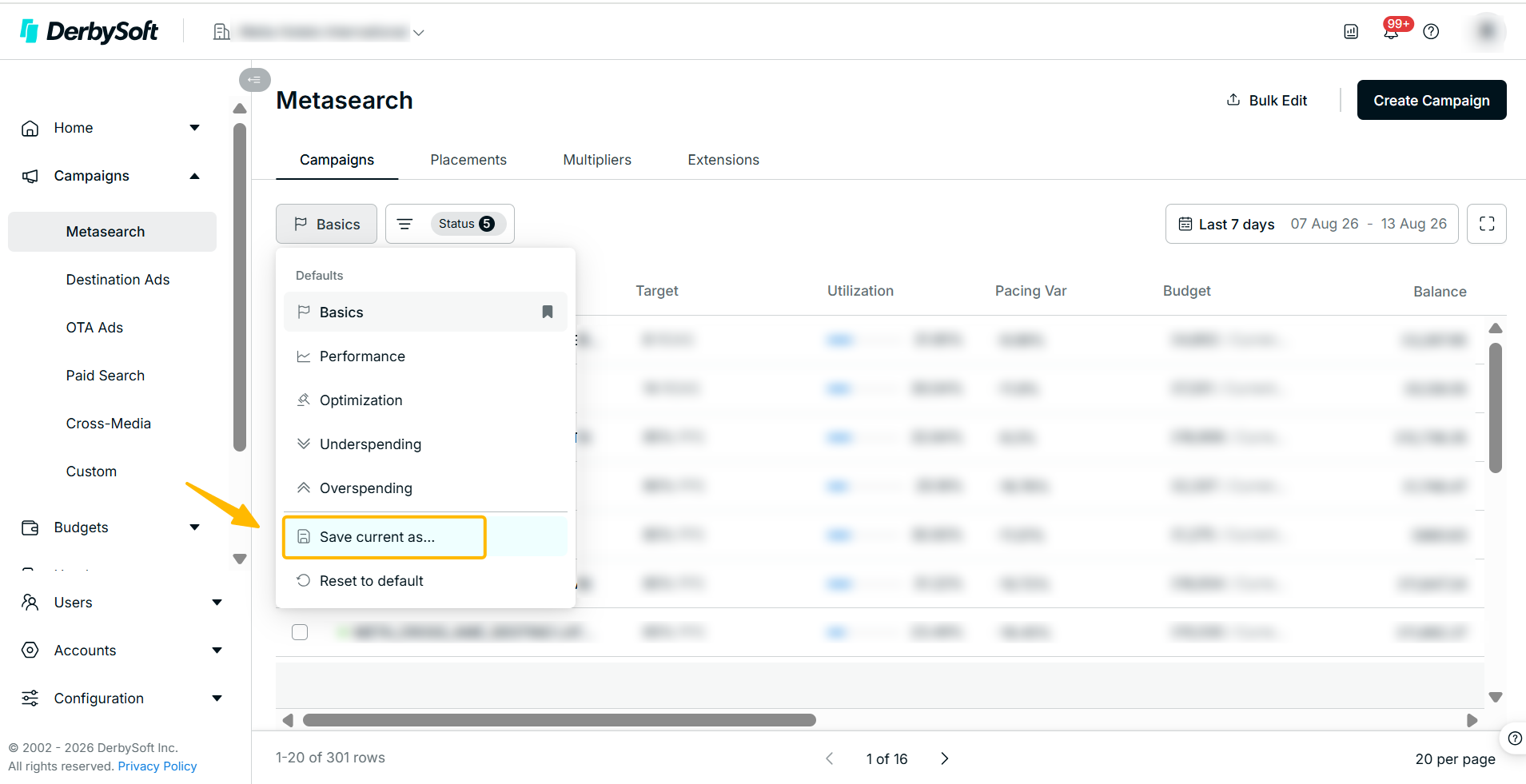
Task: Open floating help icon near bottom right
Action: tap(1514, 738)
